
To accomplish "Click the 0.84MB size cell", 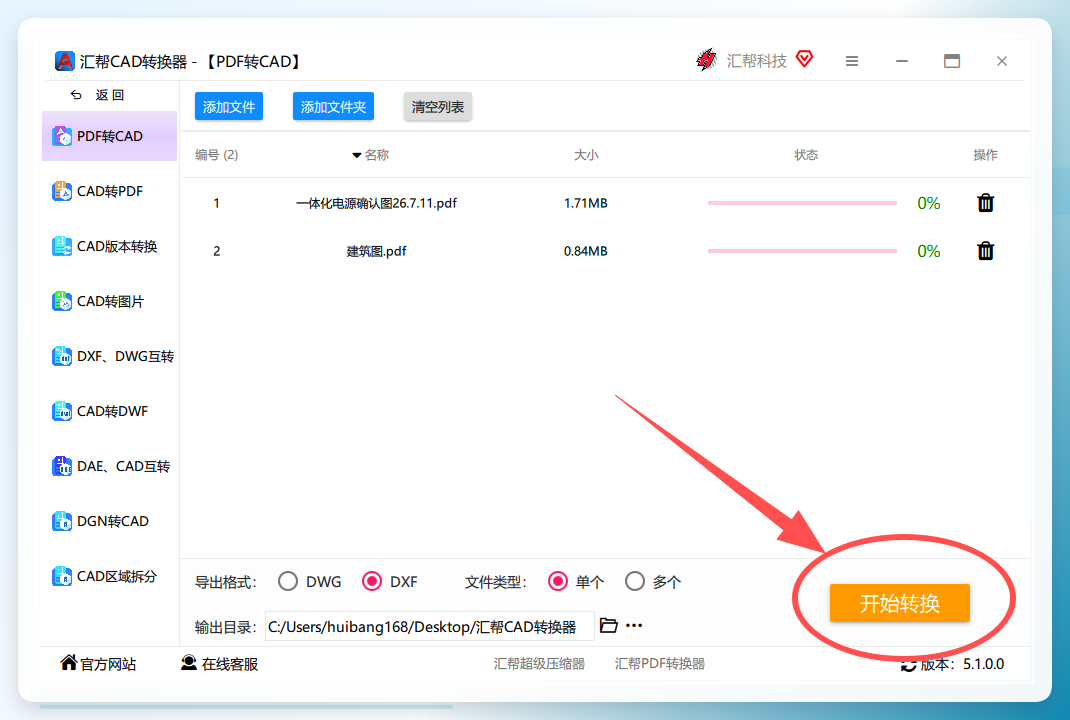I will [x=585, y=251].
